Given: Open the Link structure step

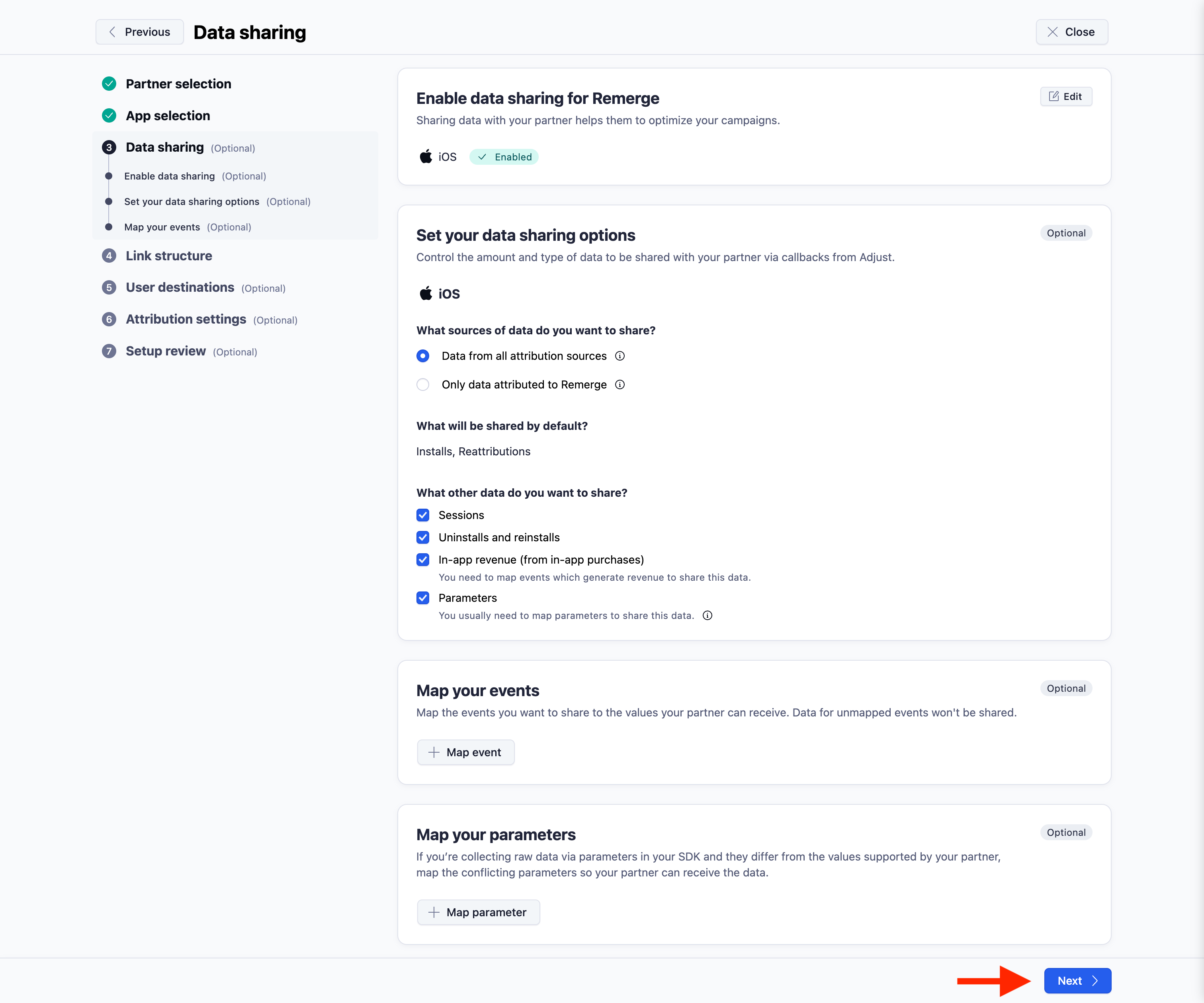Looking at the screenshot, I should [x=168, y=256].
